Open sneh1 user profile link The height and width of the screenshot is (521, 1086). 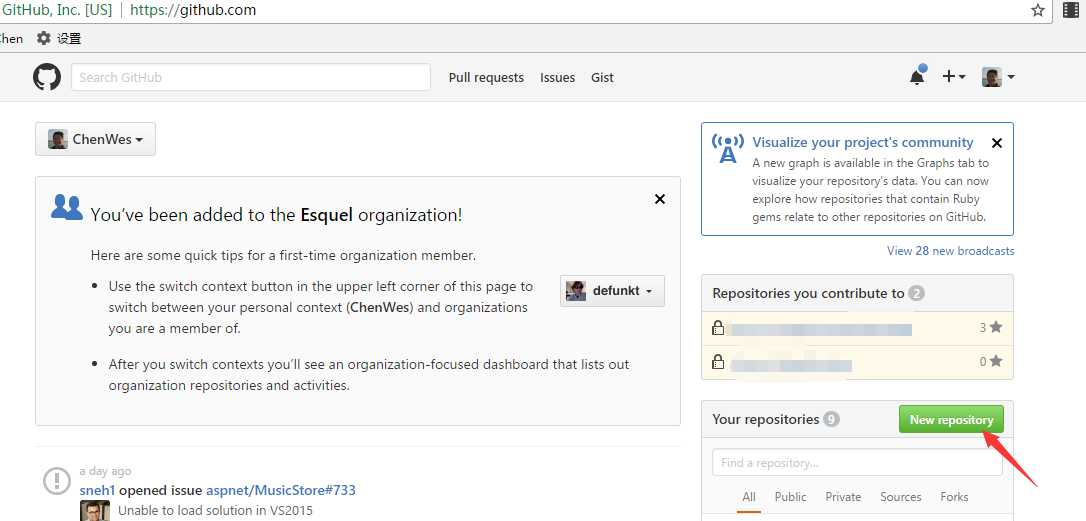pos(98,491)
